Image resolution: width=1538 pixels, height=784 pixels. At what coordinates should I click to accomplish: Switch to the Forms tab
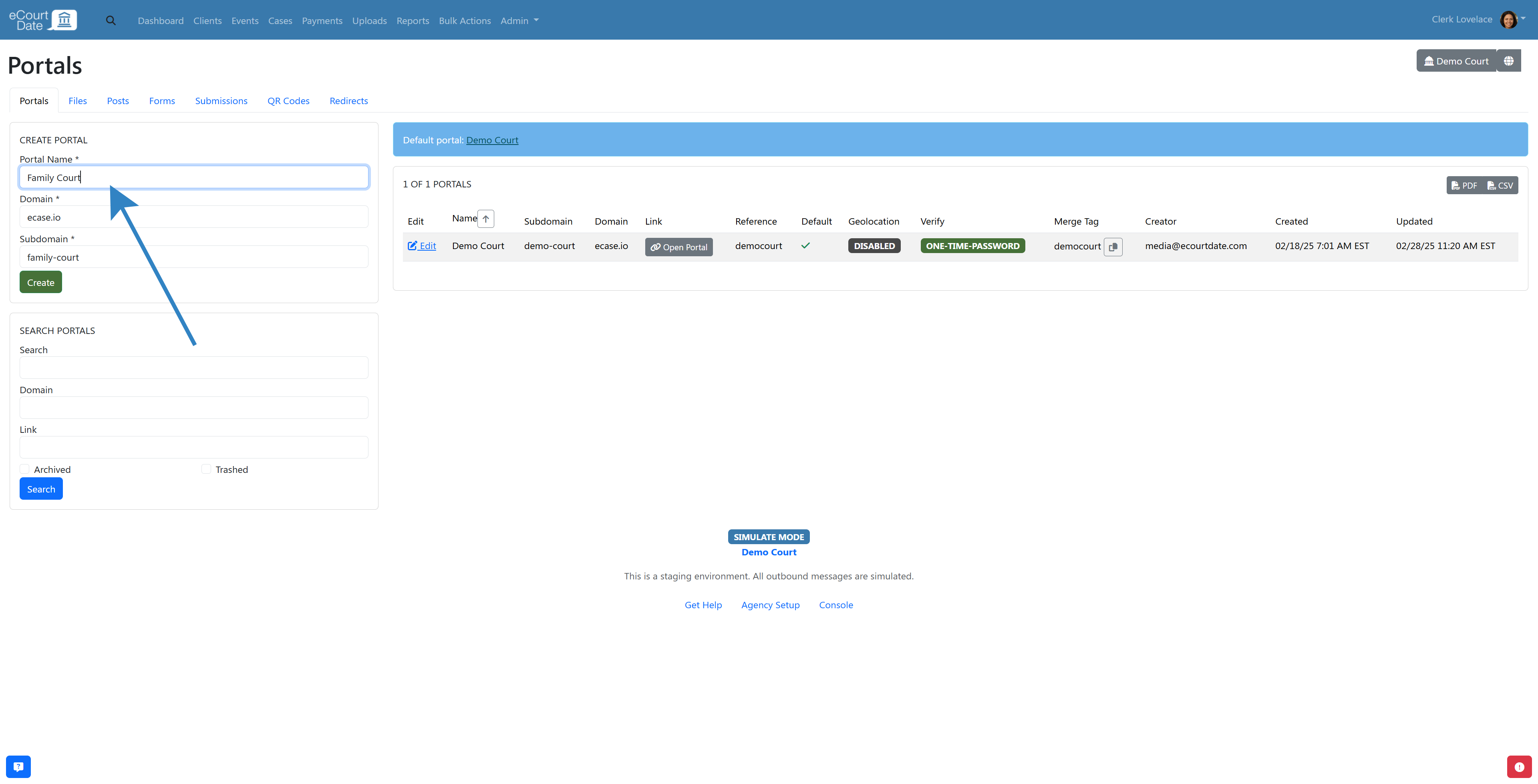pyautogui.click(x=162, y=101)
